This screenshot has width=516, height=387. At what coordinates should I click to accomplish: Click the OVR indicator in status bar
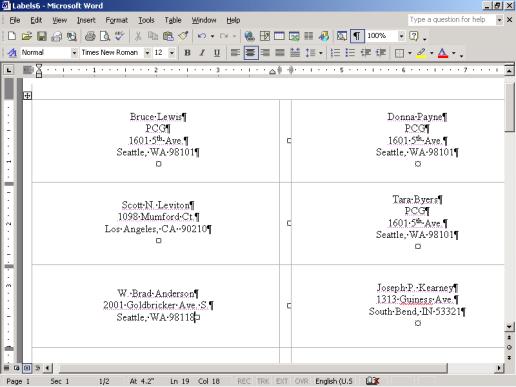pyautogui.click(x=301, y=381)
